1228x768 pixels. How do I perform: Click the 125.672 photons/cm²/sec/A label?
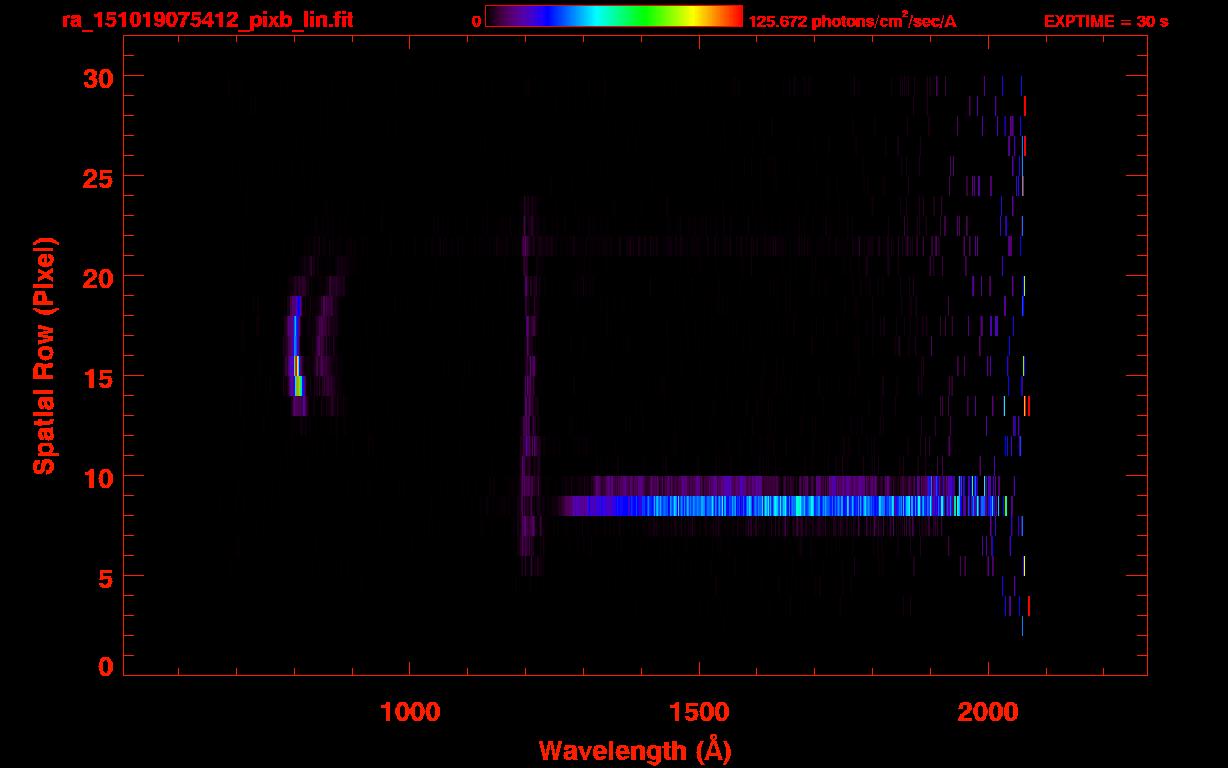pyautogui.click(x=852, y=20)
